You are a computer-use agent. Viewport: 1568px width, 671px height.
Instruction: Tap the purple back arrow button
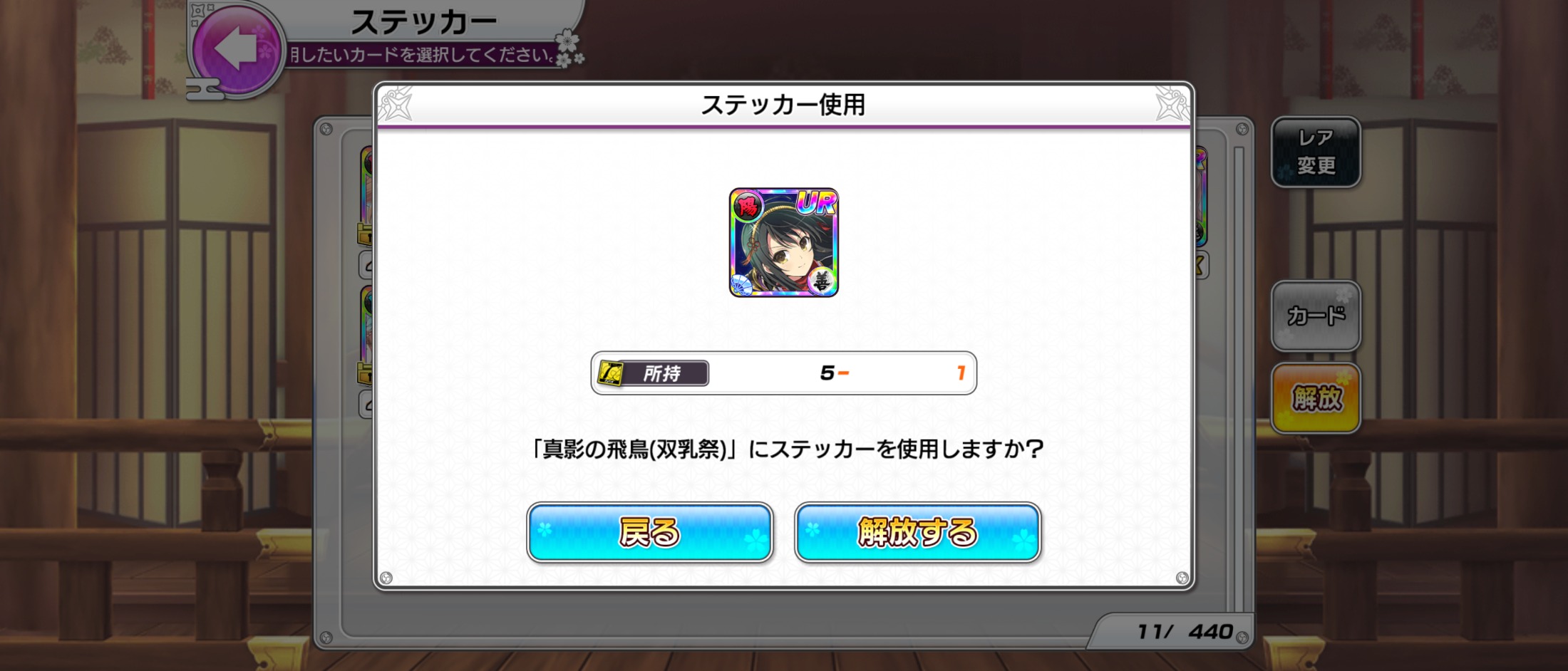point(237,48)
